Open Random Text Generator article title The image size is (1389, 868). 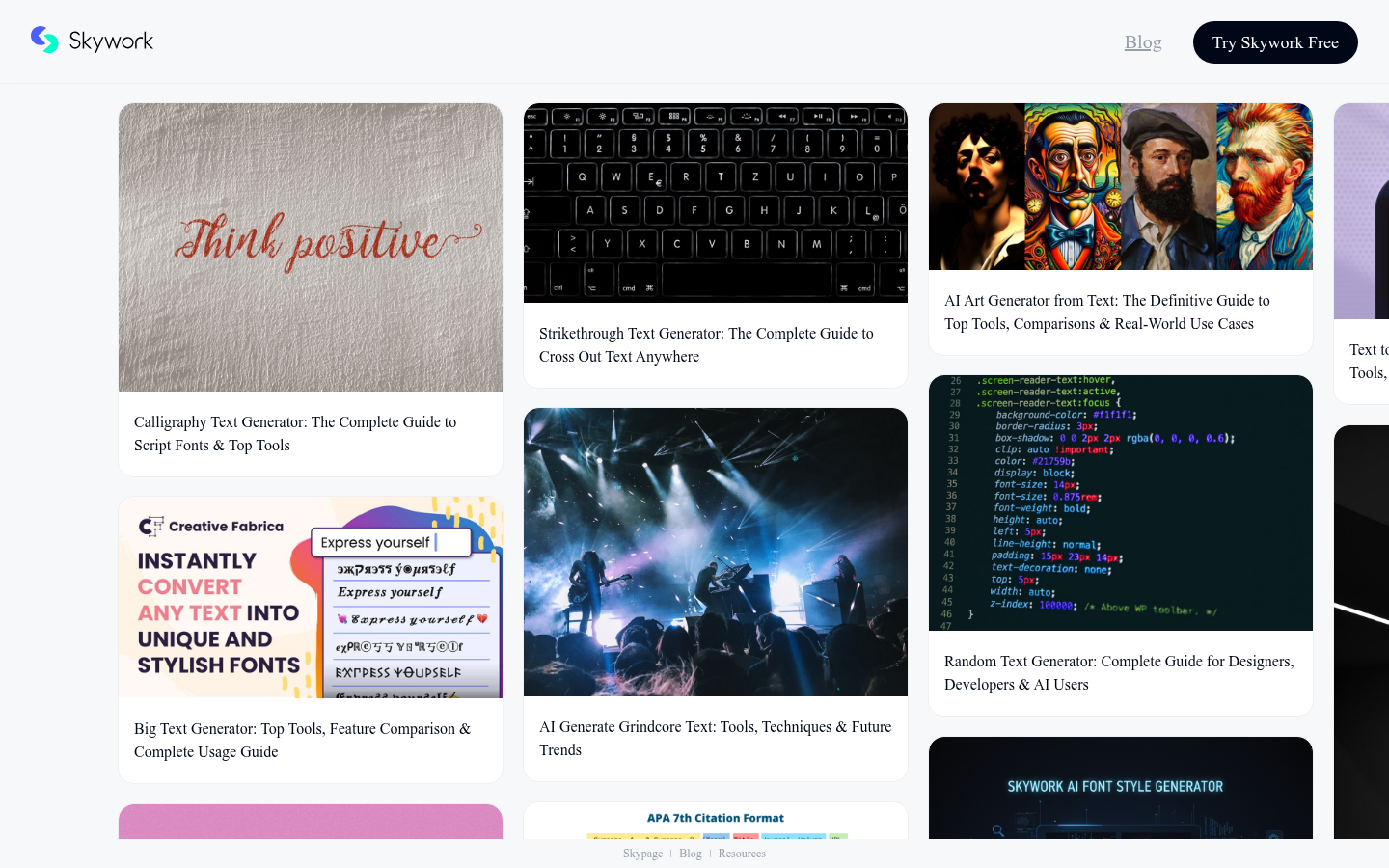(1119, 673)
